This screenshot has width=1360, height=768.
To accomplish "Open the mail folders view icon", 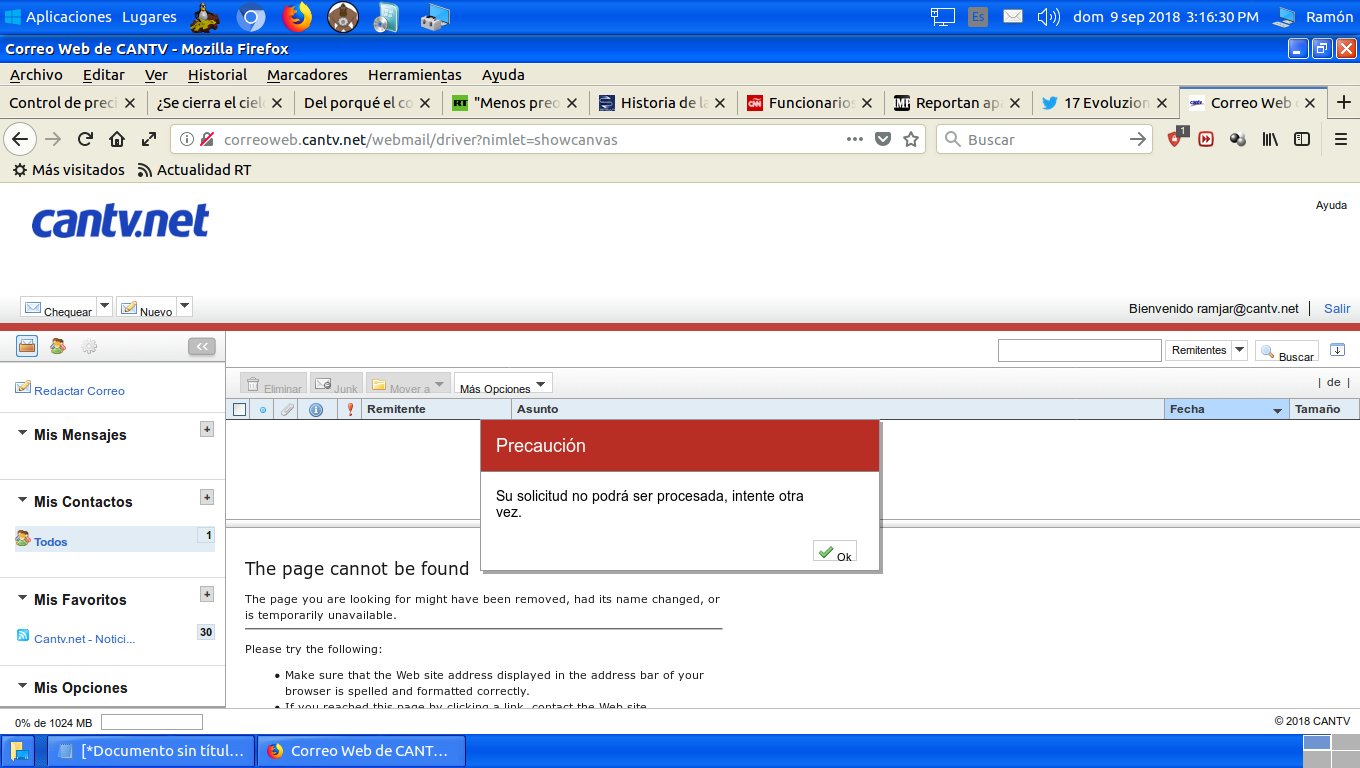I will (x=27, y=346).
